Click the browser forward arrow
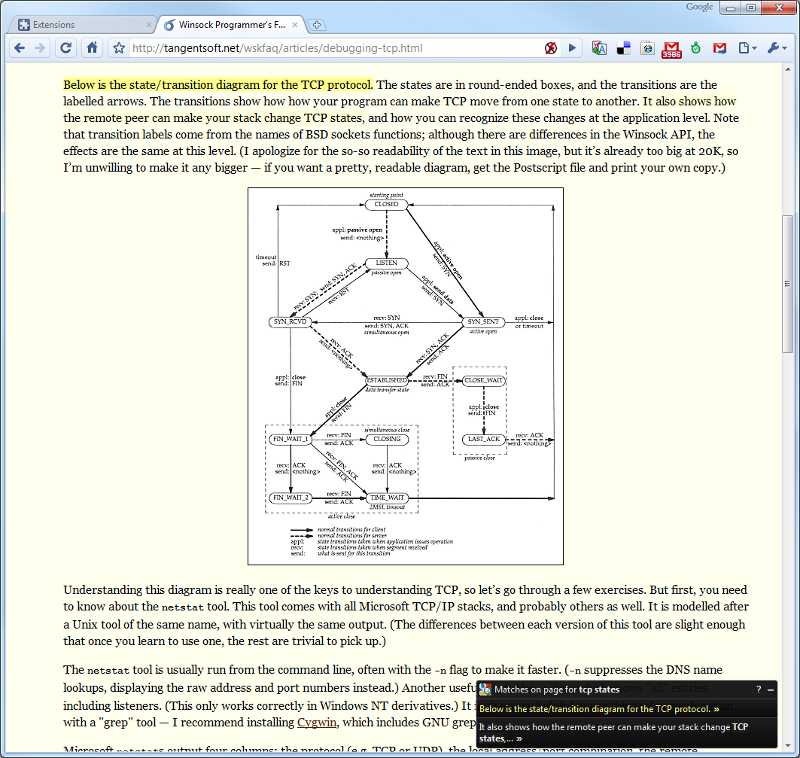The height and width of the screenshot is (758, 800). coord(40,48)
